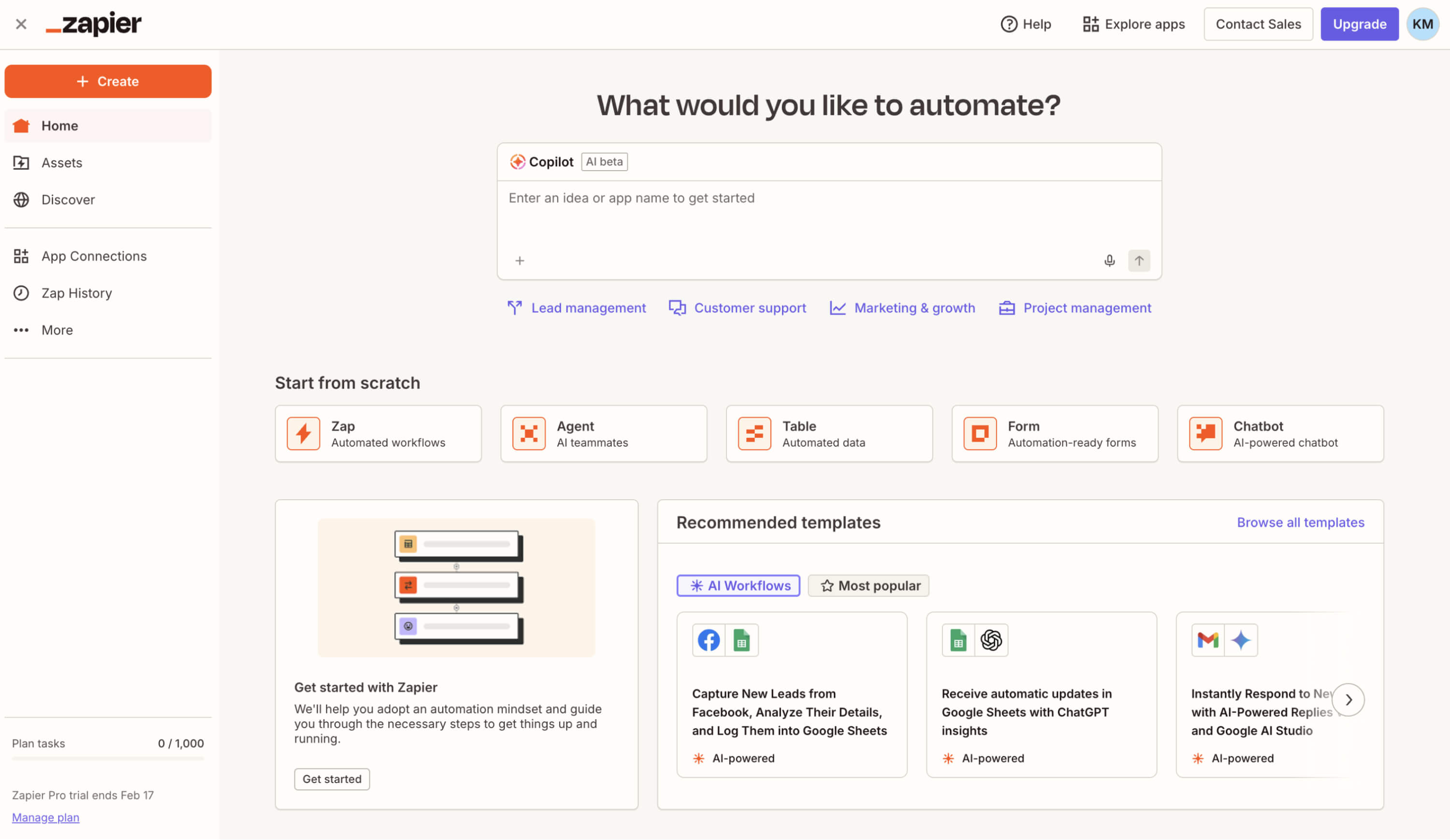Click the Zap lightning bolt icon
1450x840 pixels.
tap(303, 434)
